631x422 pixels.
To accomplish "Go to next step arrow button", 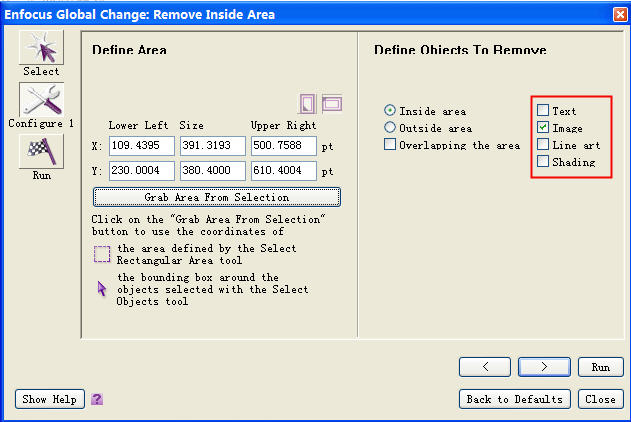I will tap(544, 367).
